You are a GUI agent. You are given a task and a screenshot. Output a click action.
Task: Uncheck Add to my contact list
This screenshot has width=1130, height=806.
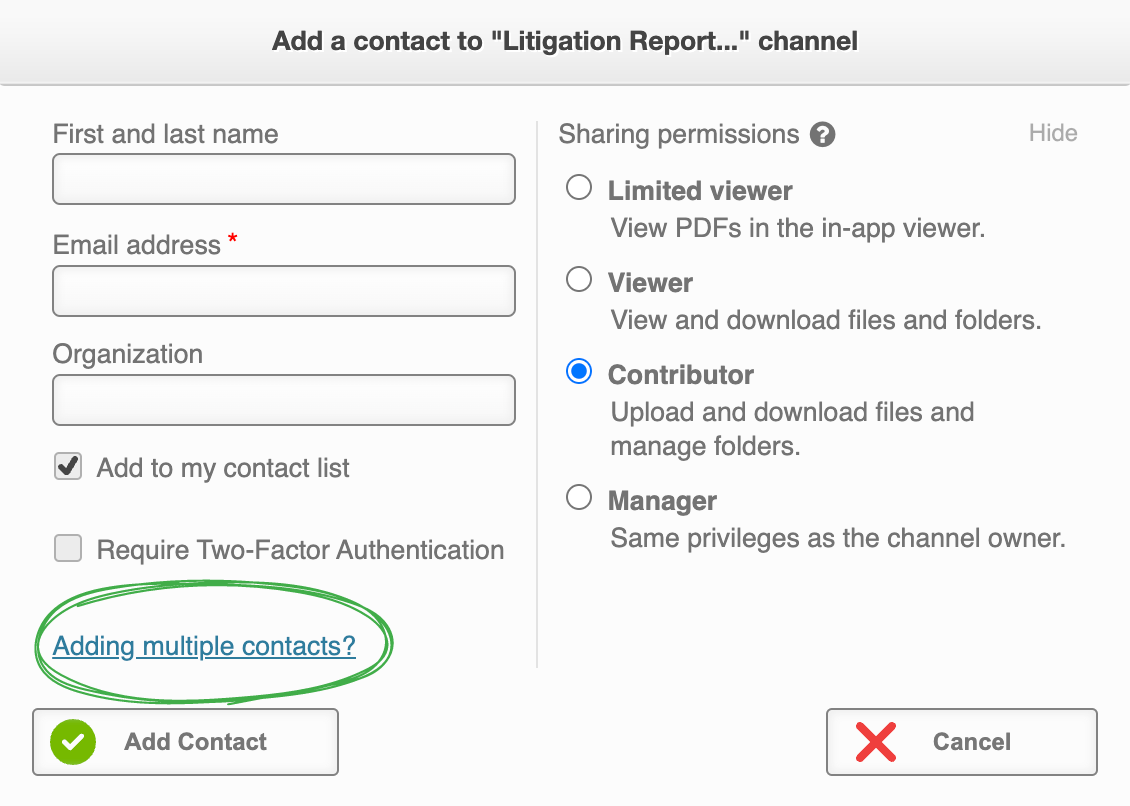click(67, 466)
